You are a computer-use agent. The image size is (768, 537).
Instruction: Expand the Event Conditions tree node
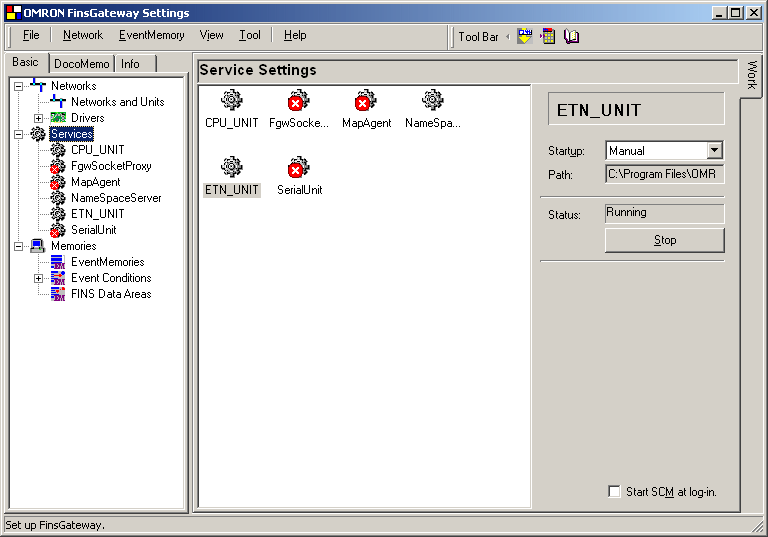click(x=38, y=278)
